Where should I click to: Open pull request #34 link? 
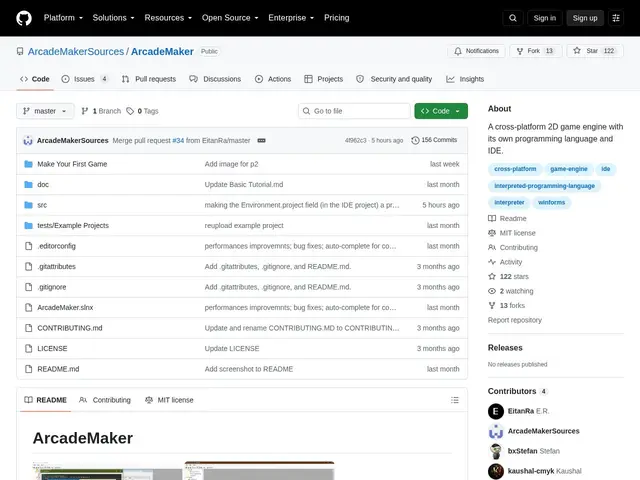[x=178, y=140]
